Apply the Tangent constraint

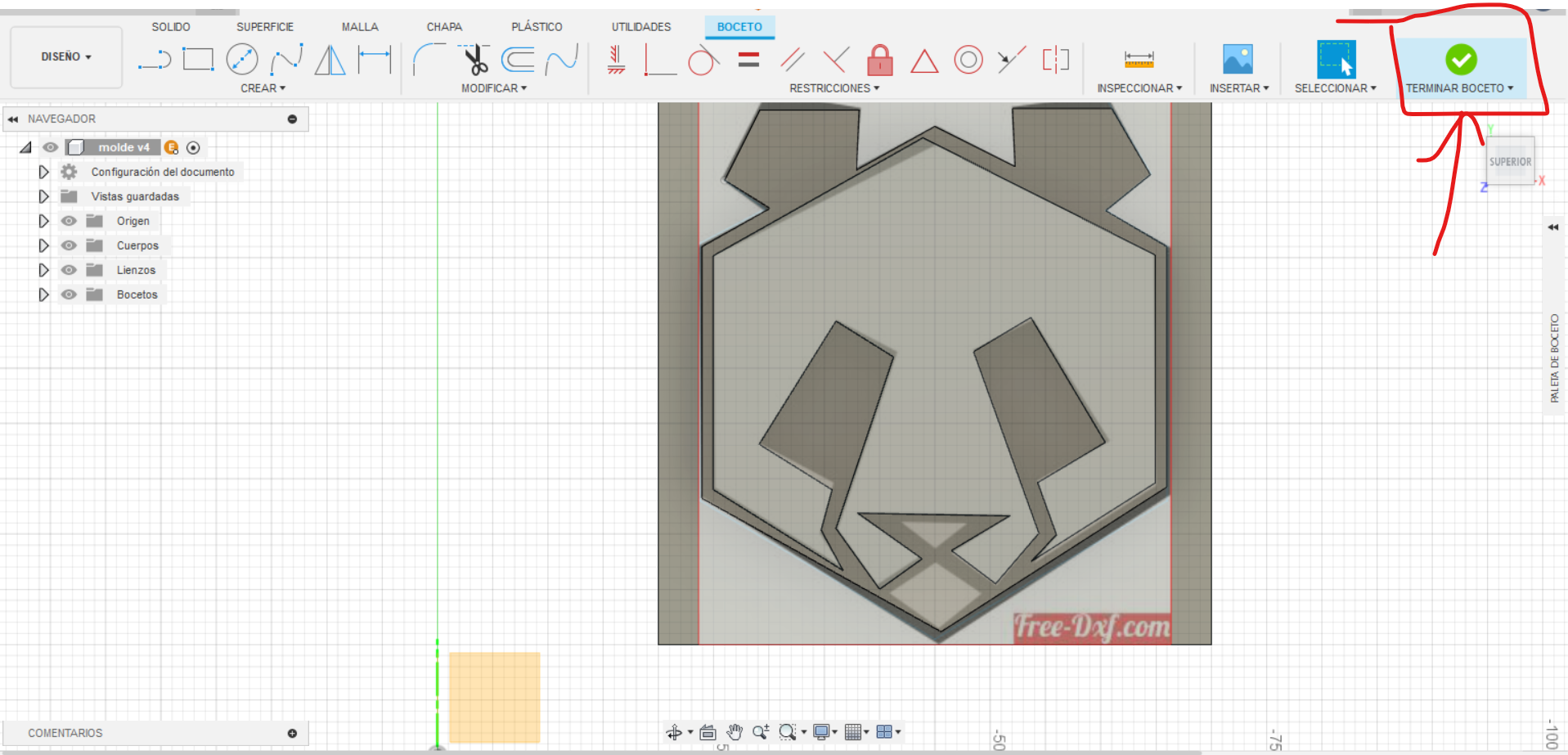click(703, 60)
